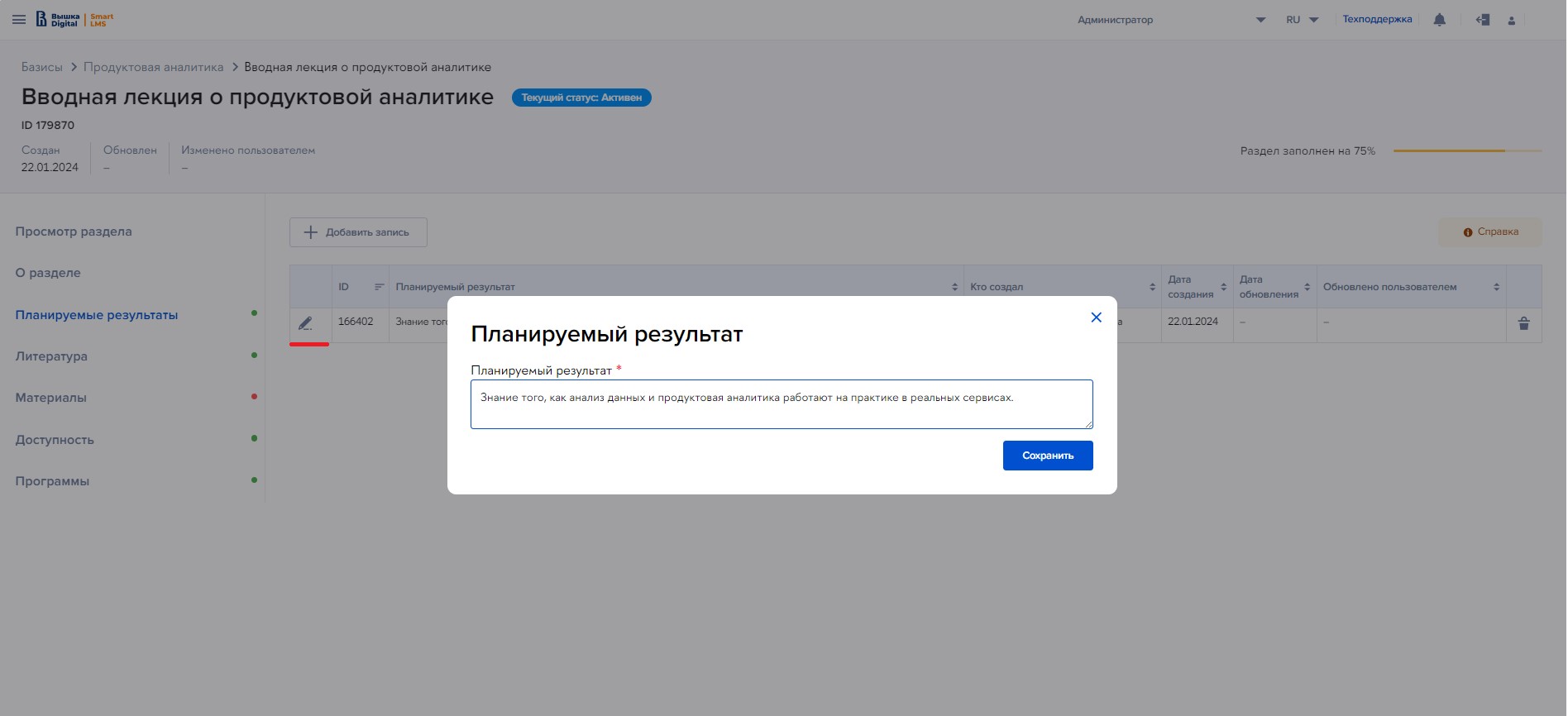Open the Материалы sidebar section
This screenshot has width=1568, height=716.
click(51, 398)
